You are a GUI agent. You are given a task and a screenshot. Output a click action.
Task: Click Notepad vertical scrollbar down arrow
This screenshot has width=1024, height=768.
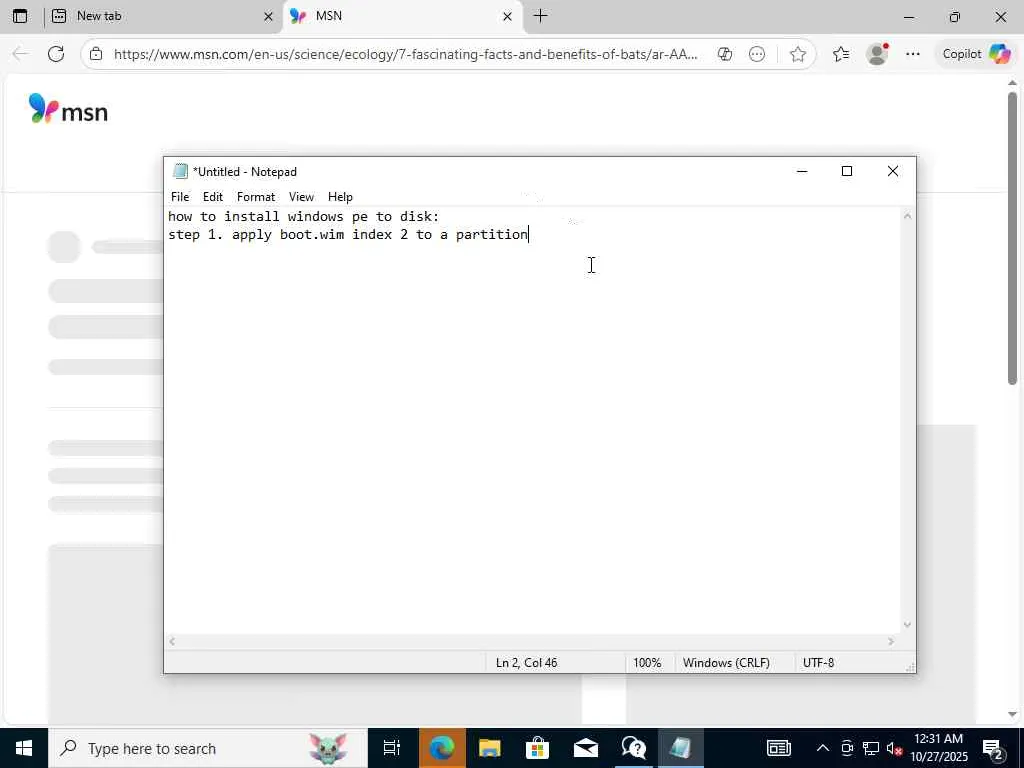[x=907, y=625]
